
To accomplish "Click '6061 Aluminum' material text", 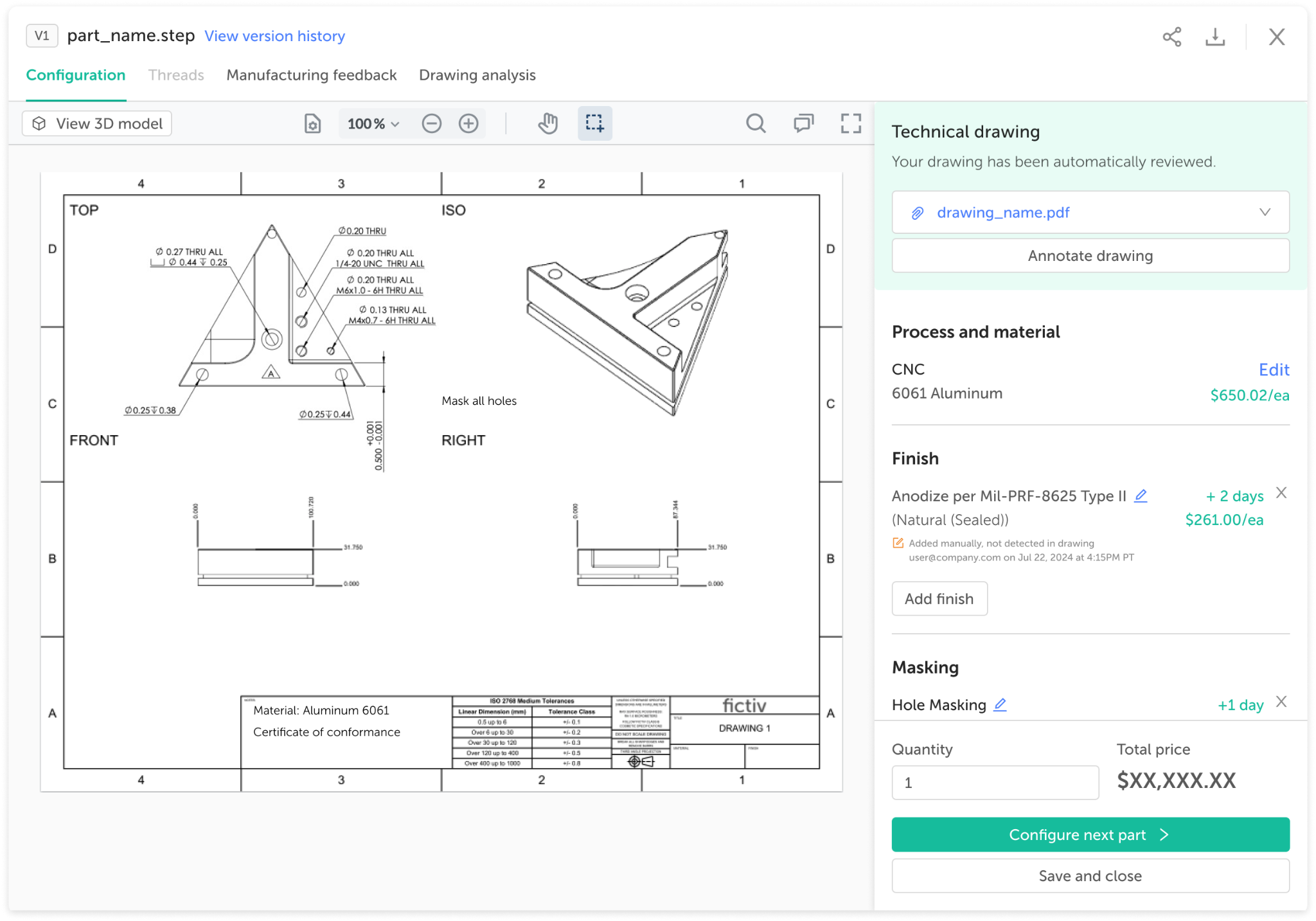I will tap(947, 393).
